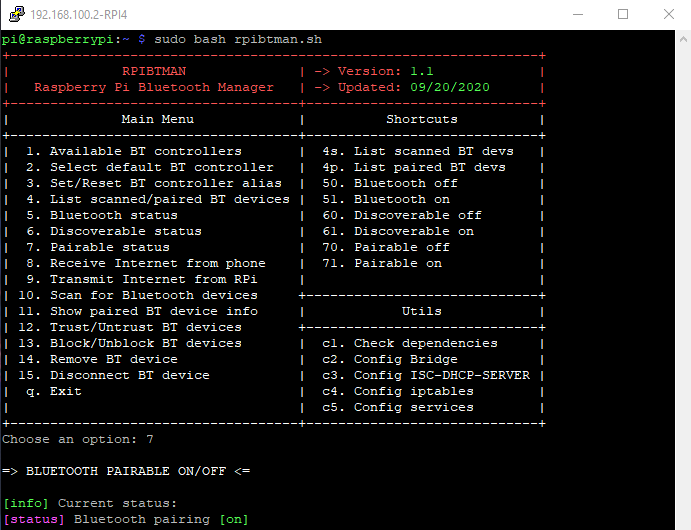Minimize the 192.168.100.2-RPI4 window
This screenshot has width=691, height=530.
(578, 15)
